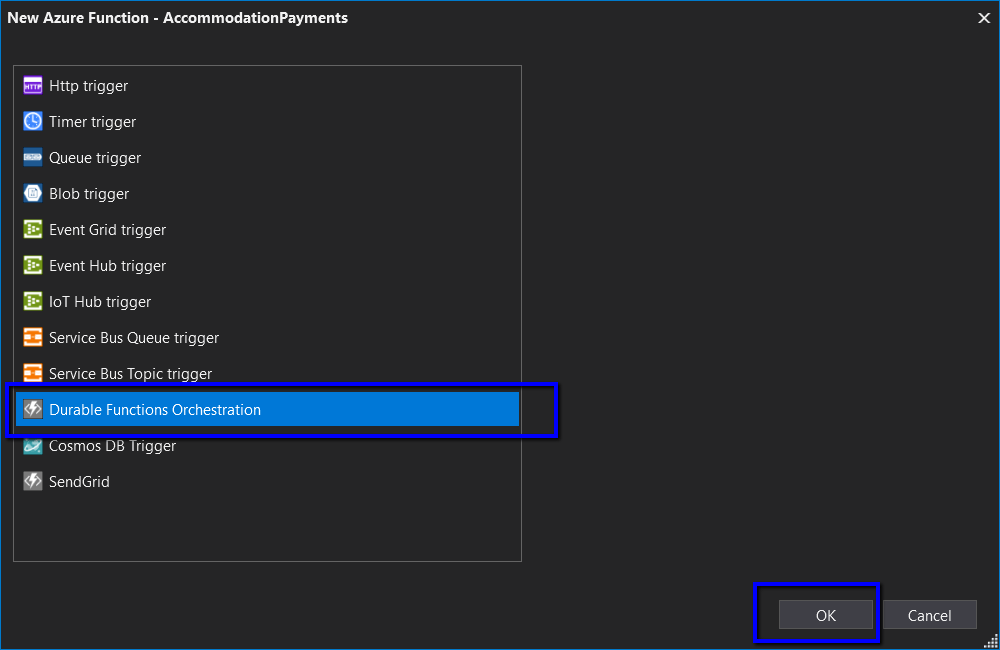Select the Cosmos DB Trigger icon
Screen dimensions: 1000x650
coord(33,446)
